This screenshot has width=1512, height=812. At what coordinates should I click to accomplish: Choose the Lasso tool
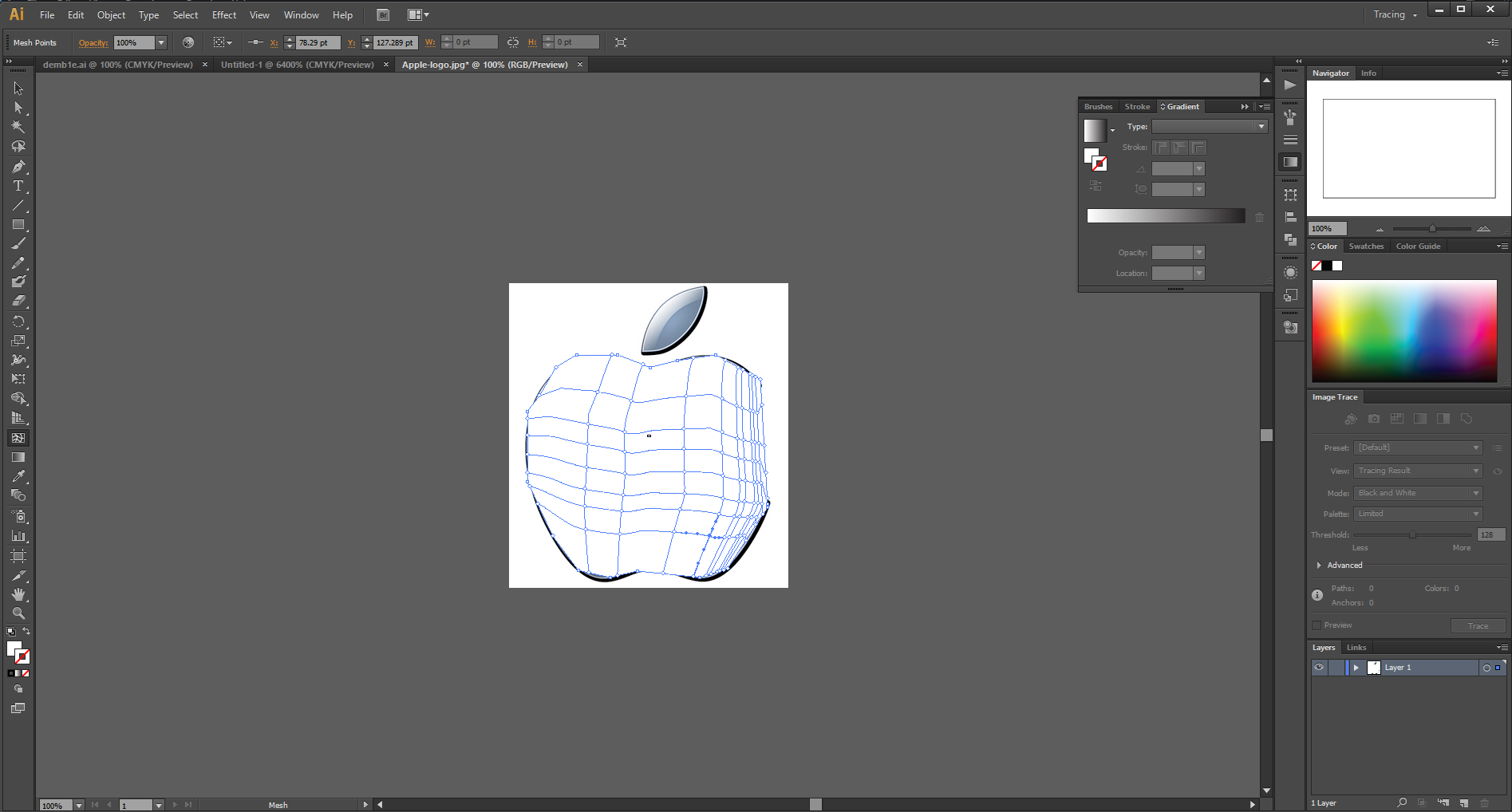18,147
